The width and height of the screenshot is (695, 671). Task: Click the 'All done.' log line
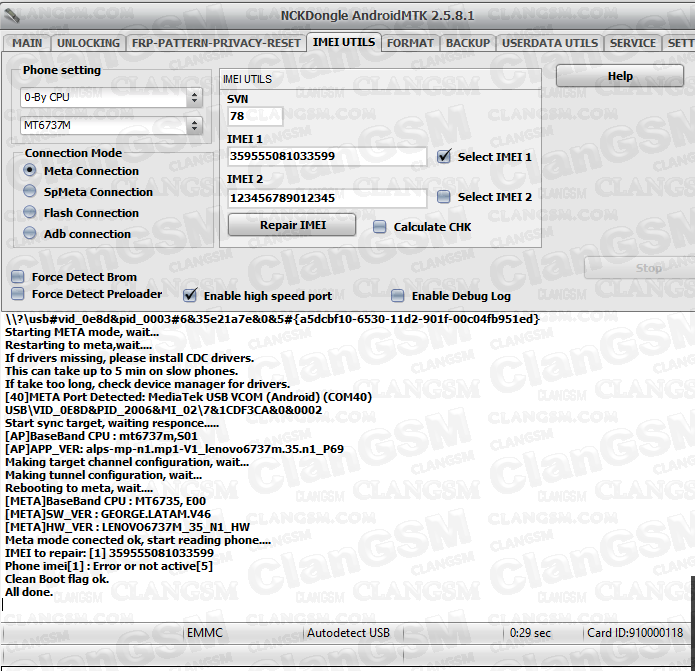[29, 592]
